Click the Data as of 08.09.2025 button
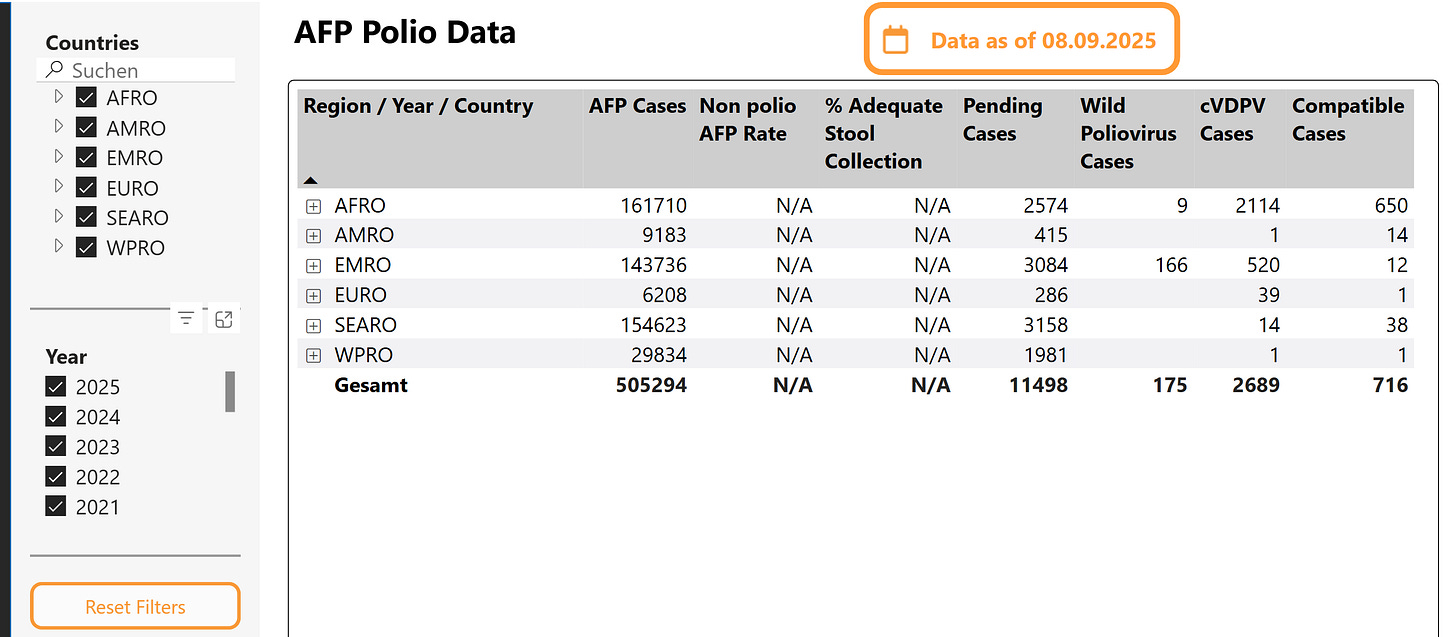 [x=1021, y=40]
